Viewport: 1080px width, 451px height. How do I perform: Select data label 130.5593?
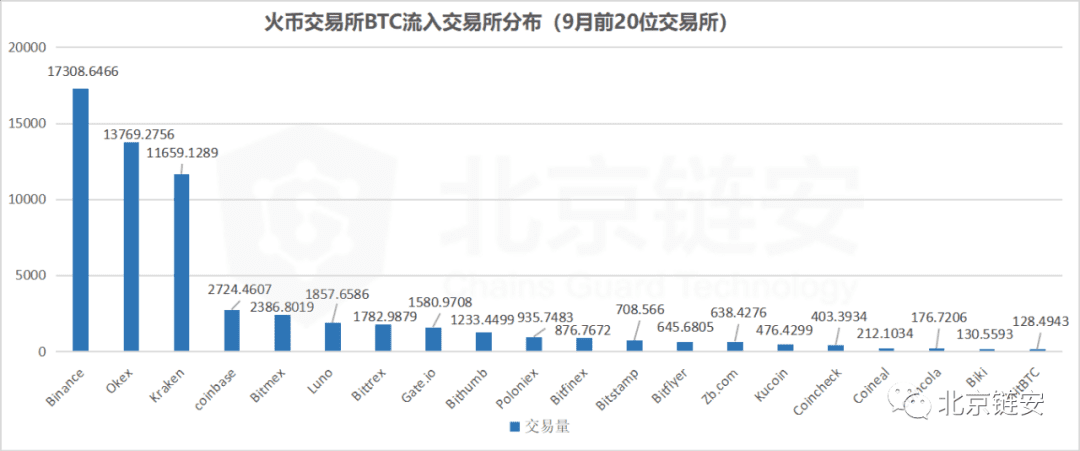(987, 337)
